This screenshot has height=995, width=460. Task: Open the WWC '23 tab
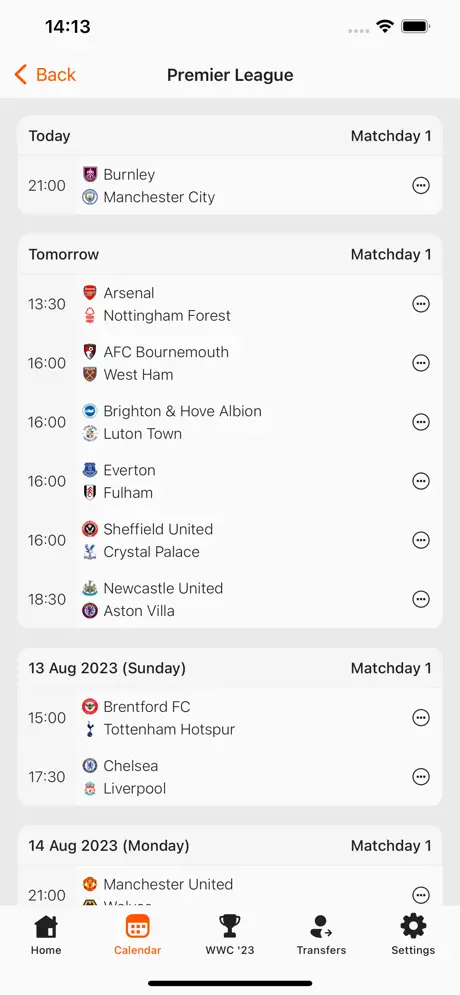point(230,935)
